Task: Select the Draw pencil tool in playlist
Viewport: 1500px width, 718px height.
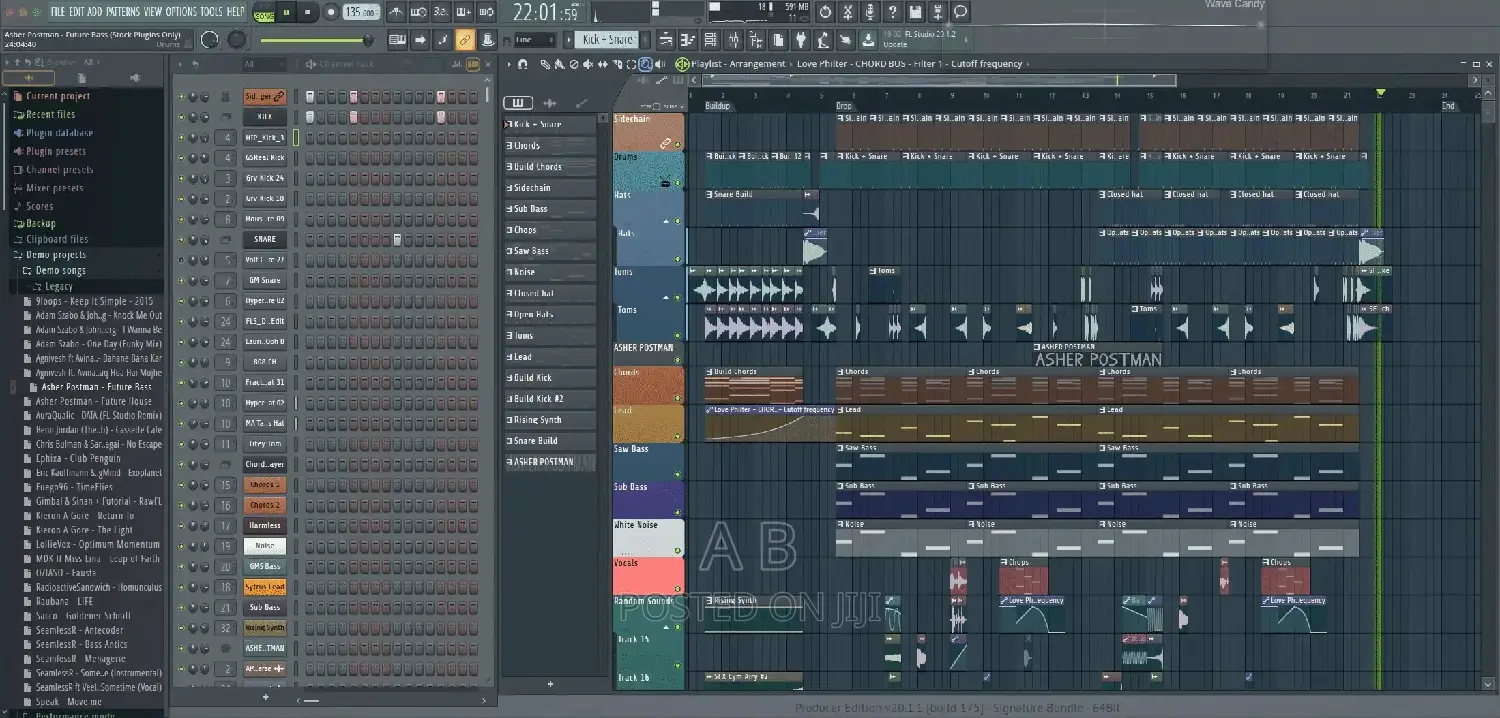Action: pyautogui.click(x=544, y=64)
